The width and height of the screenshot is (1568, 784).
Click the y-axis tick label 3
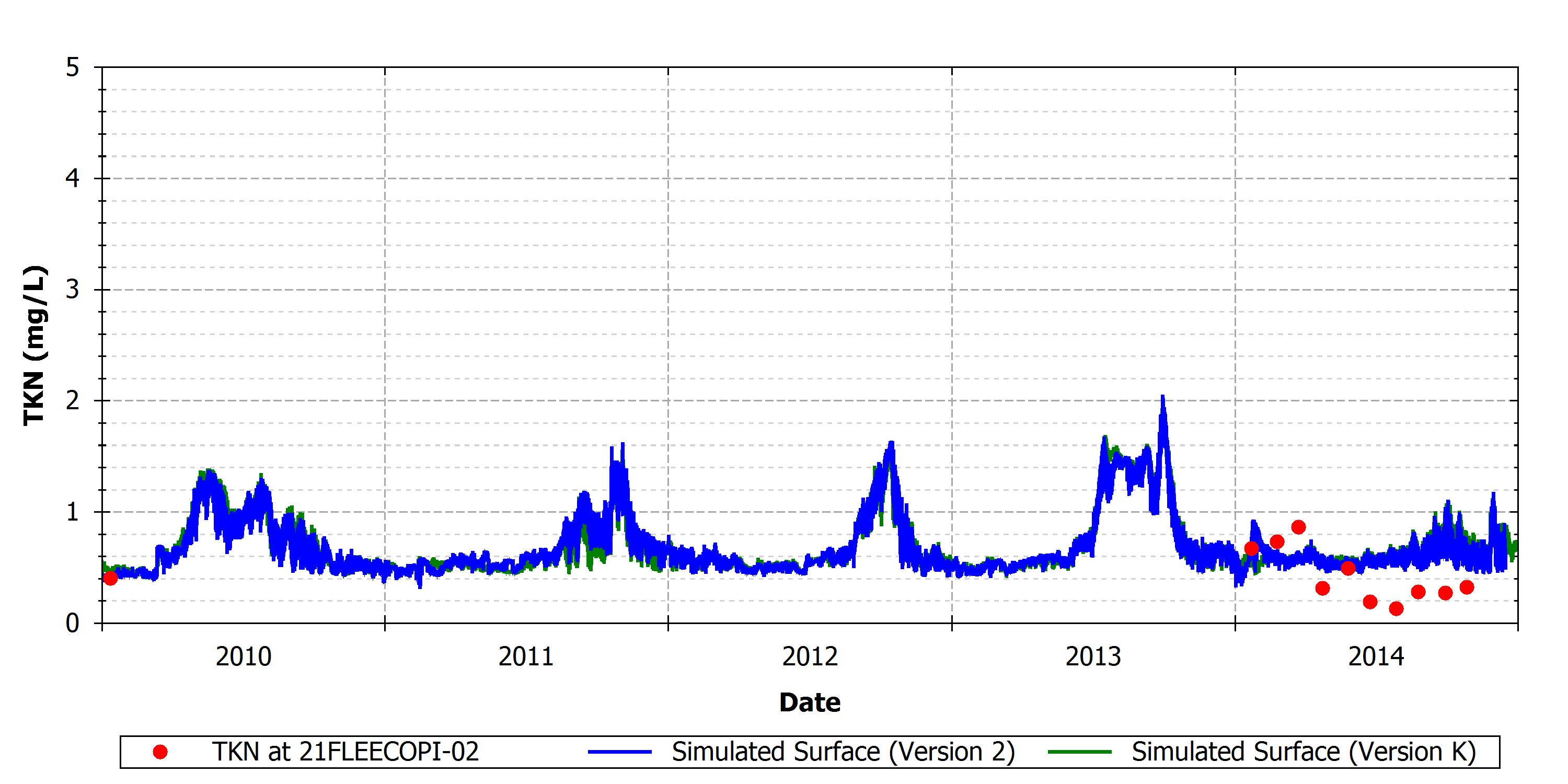click(73, 290)
